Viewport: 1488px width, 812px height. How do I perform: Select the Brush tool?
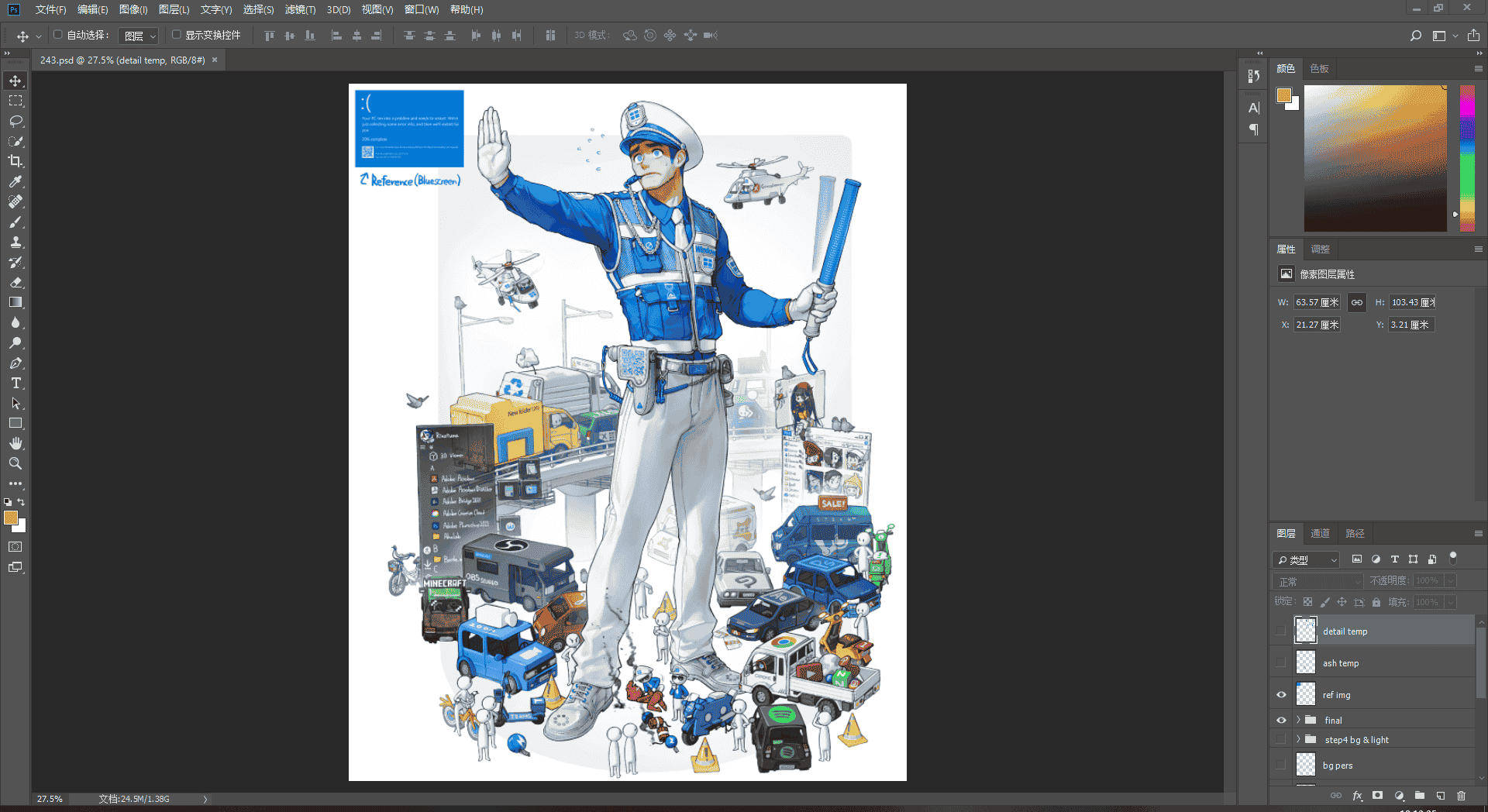click(15, 222)
